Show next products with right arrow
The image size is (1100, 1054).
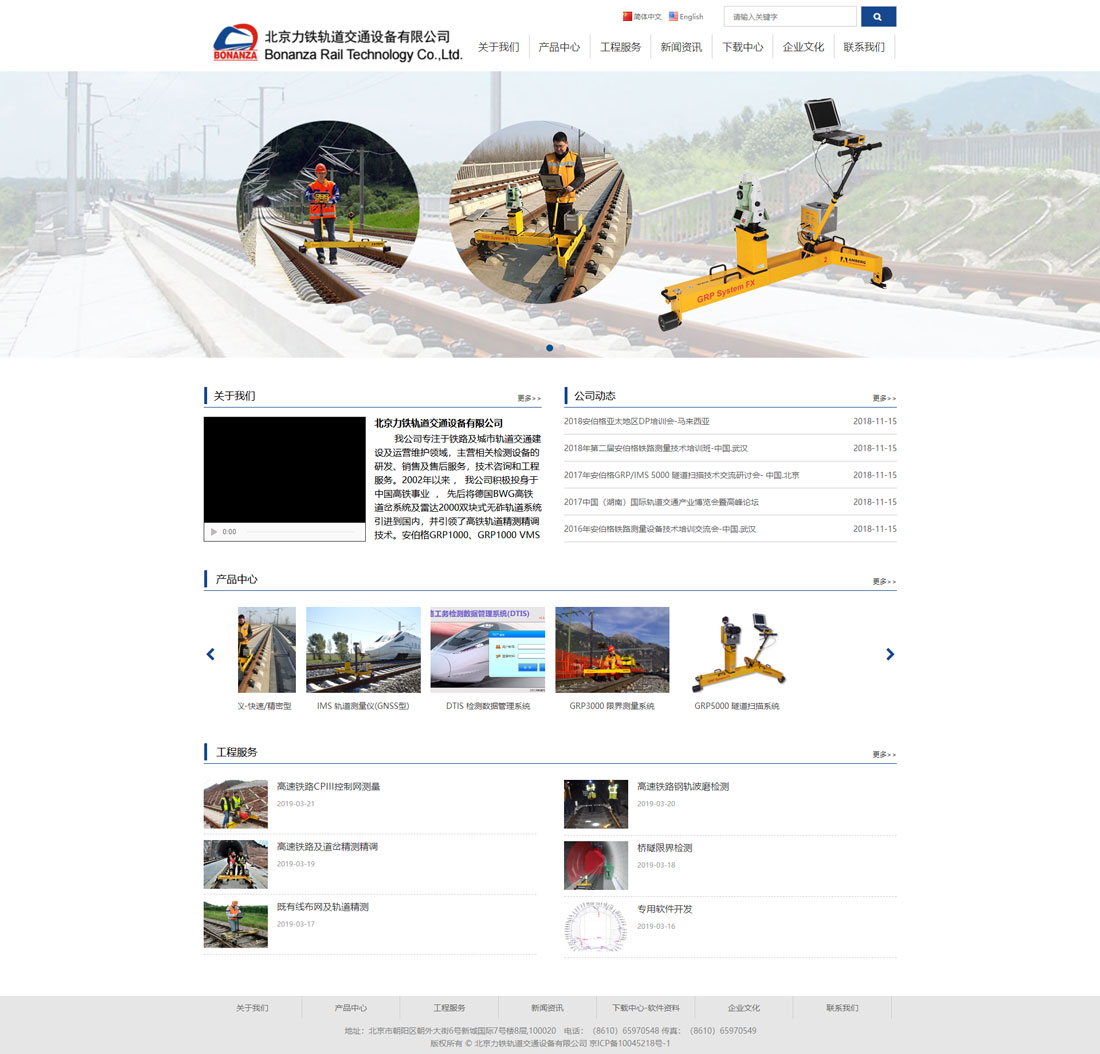[890, 654]
